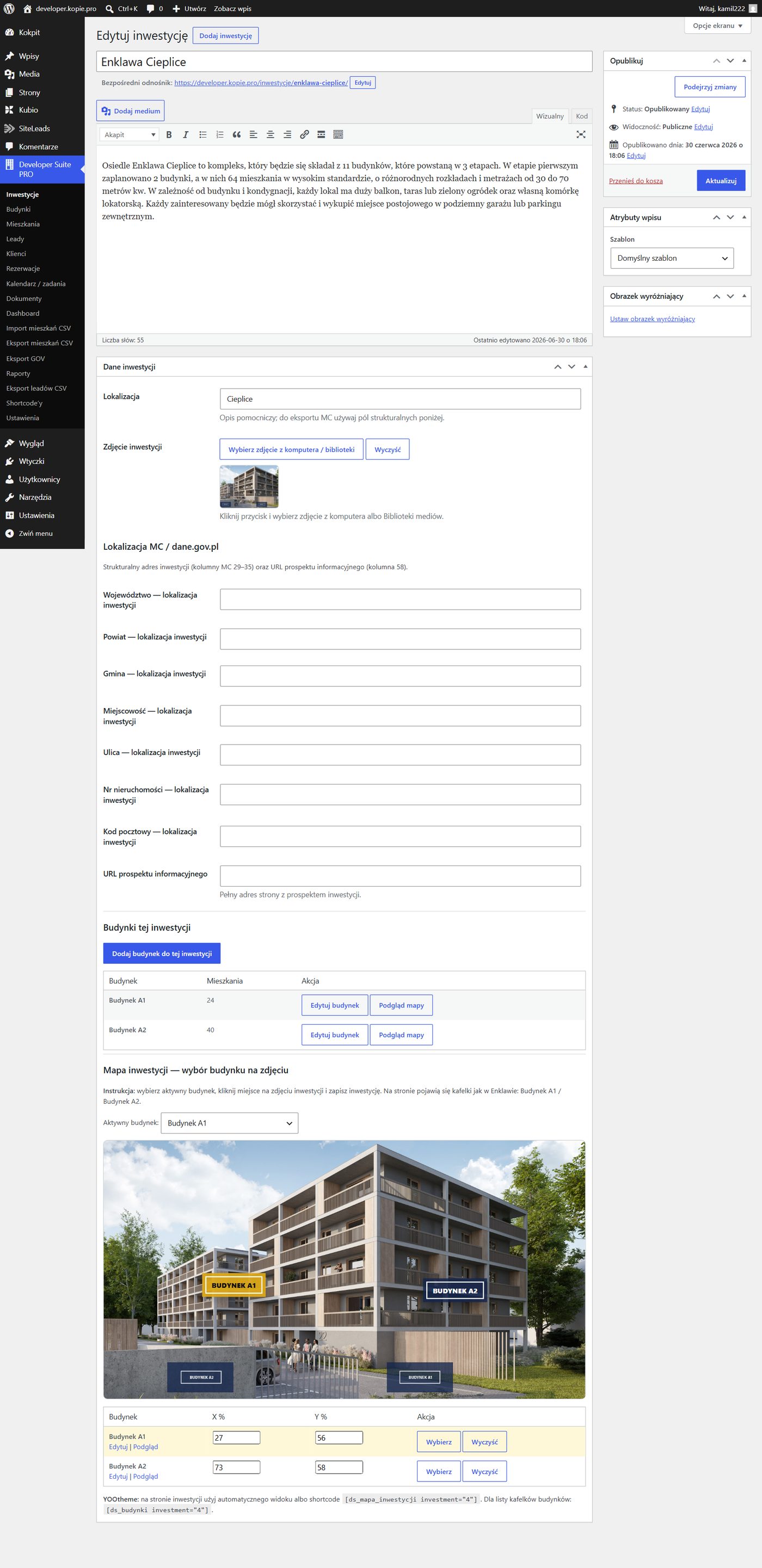Align text center in the editor
Viewport: 762px width, 1568px height.
click(270, 134)
